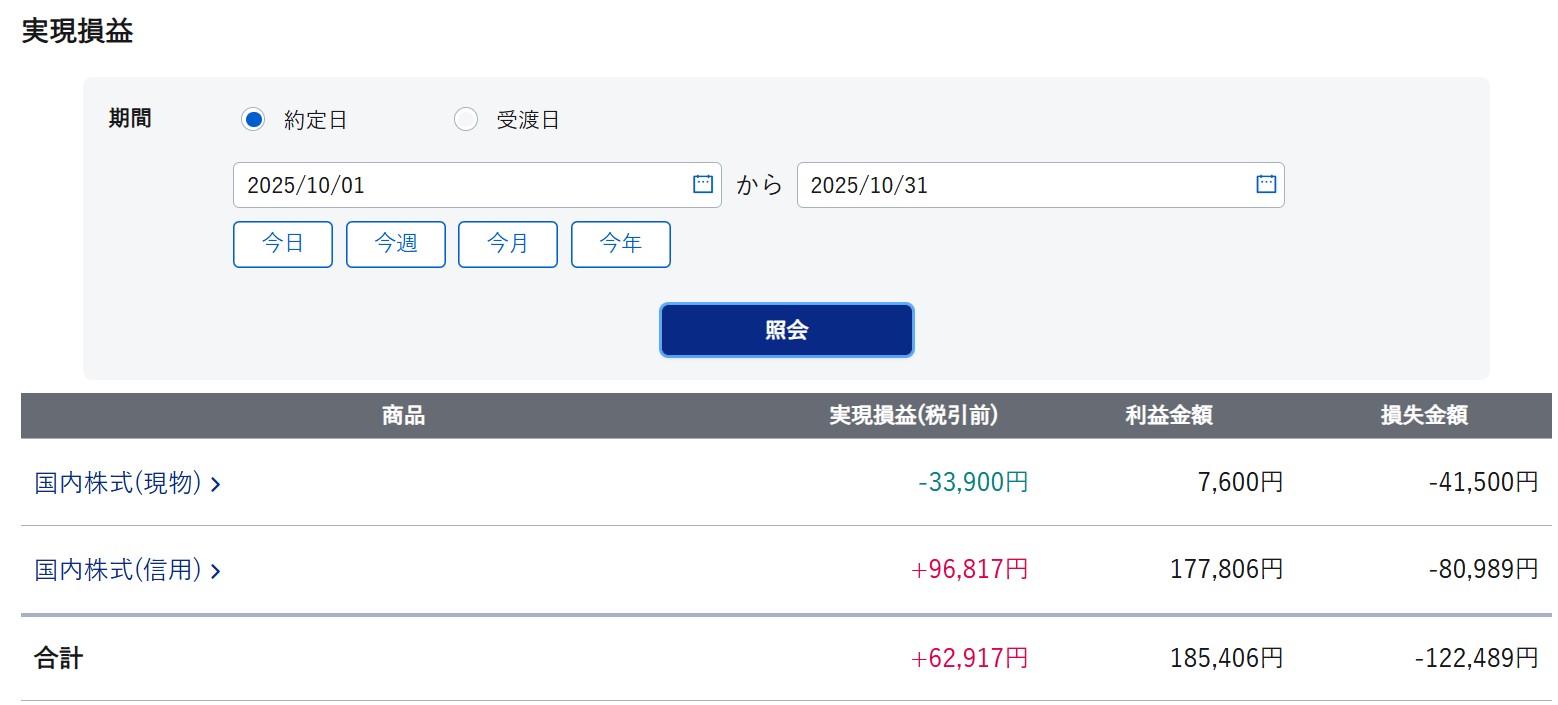Click the 照会 search button
1558x705 pixels.
click(787, 331)
